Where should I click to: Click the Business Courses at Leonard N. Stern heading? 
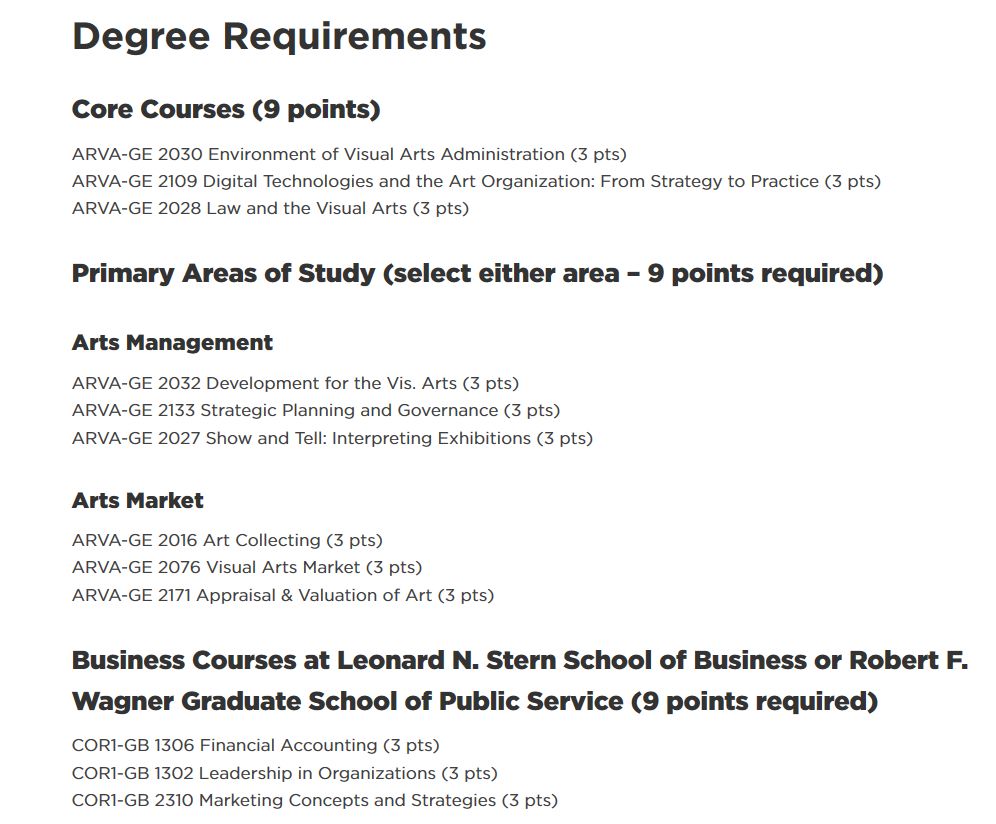point(520,661)
